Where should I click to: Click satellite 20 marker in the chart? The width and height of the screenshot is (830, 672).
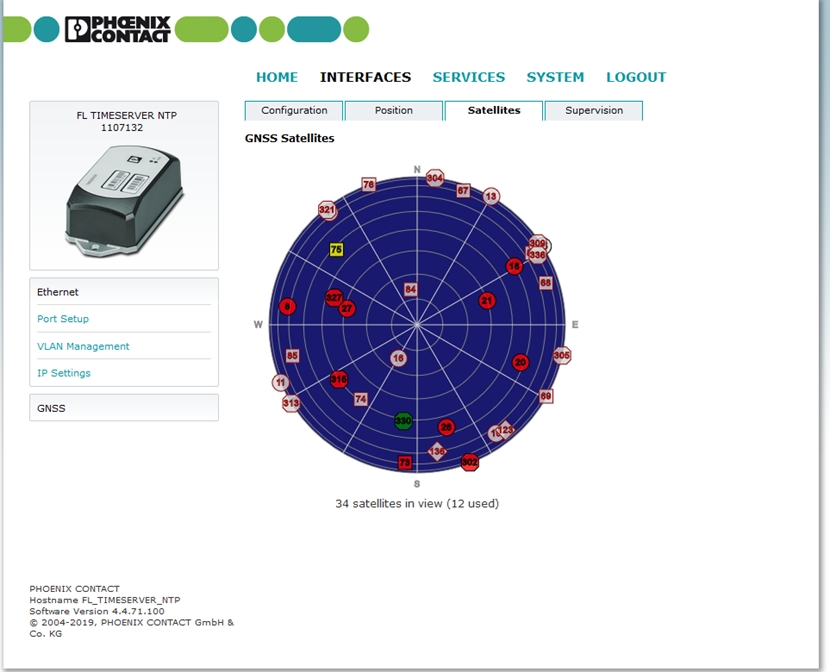pyautogui.click(x=520, y=362)
